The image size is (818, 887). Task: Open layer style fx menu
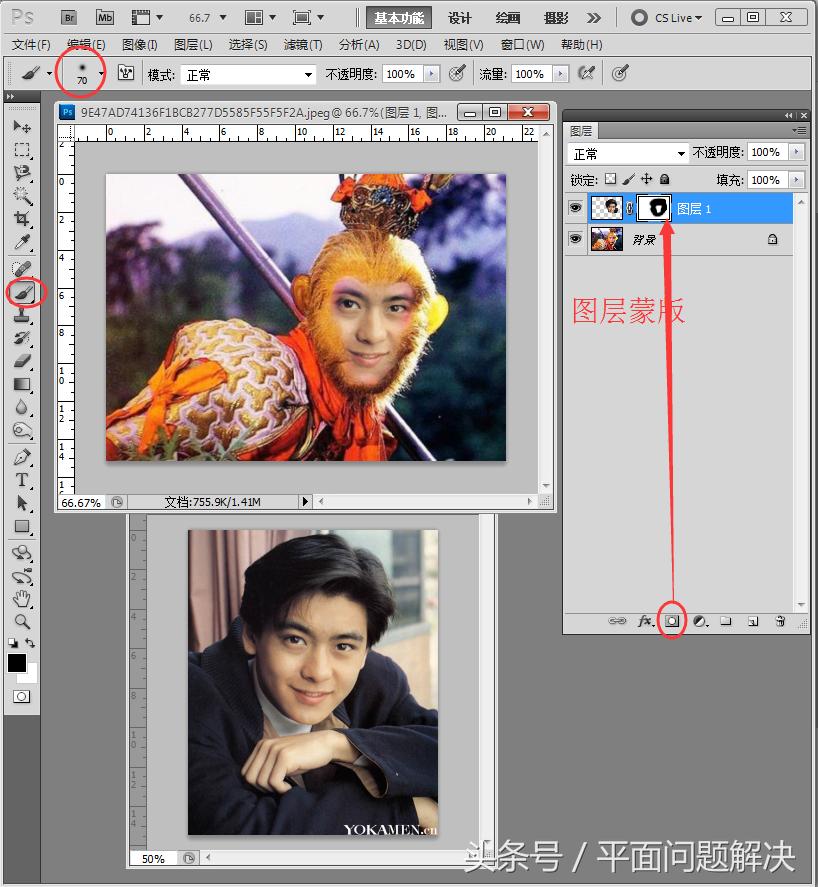645,621
